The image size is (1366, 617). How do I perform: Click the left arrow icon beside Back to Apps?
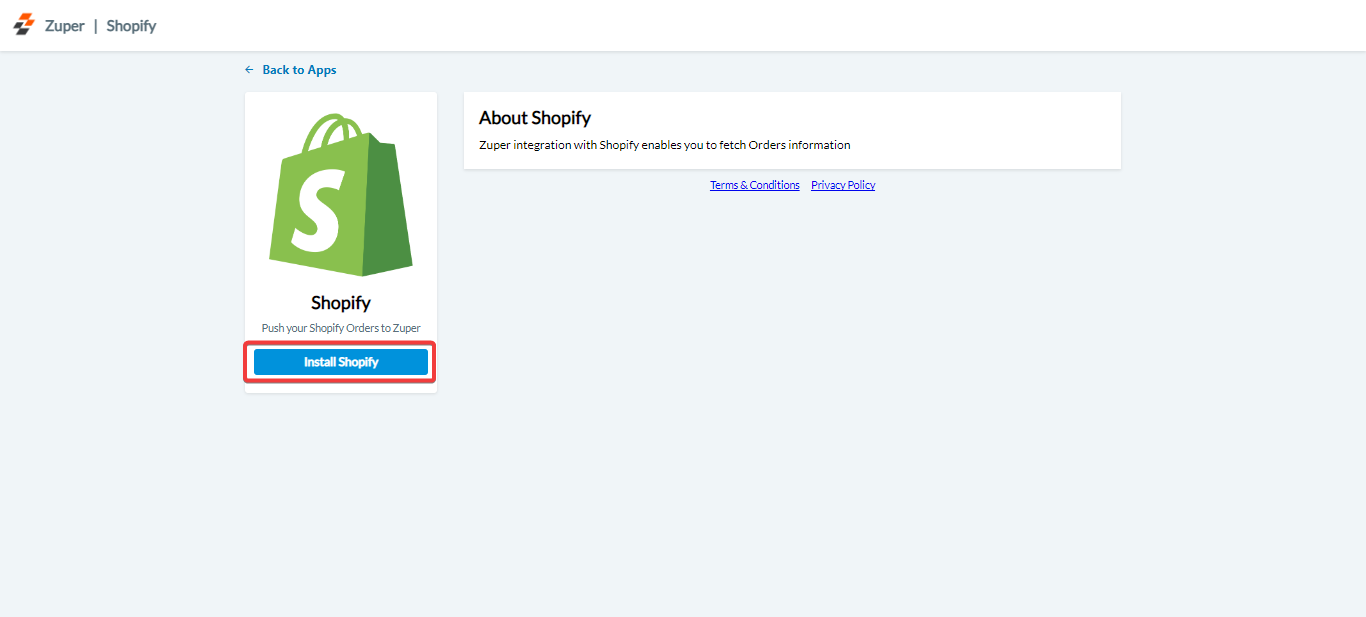coord(249,70)
